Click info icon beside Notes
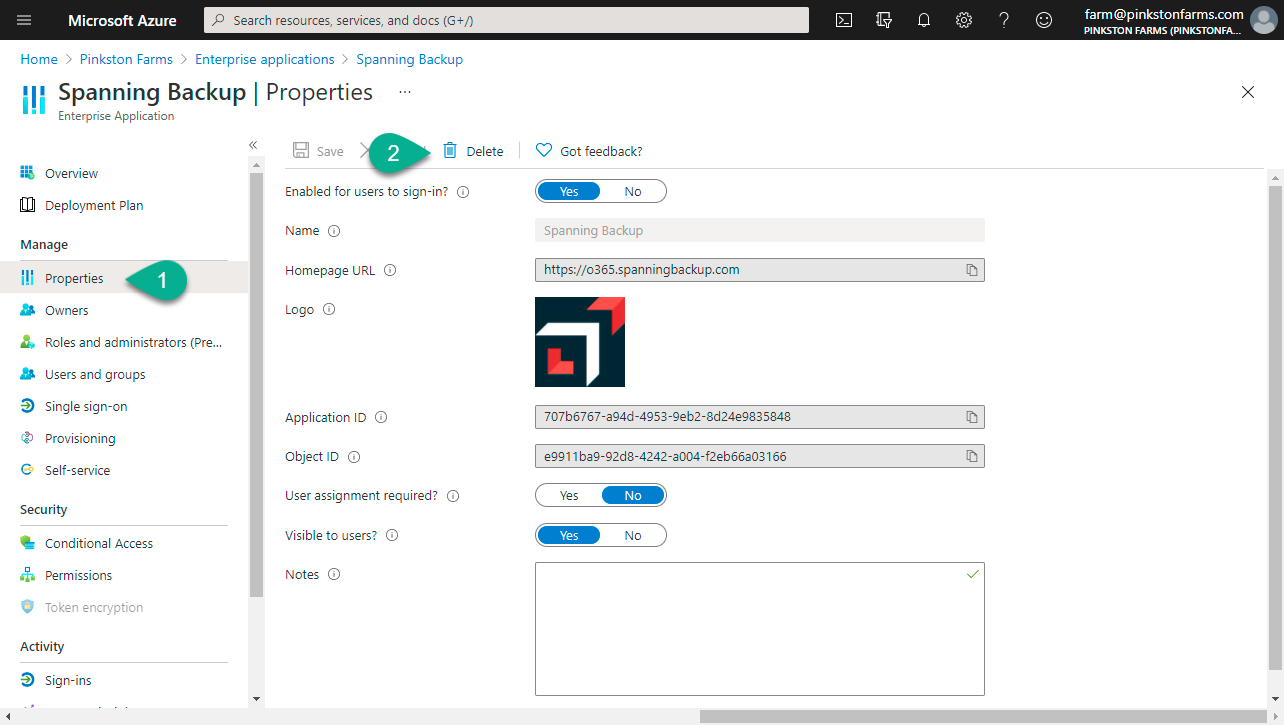 [x=334, y=575]
